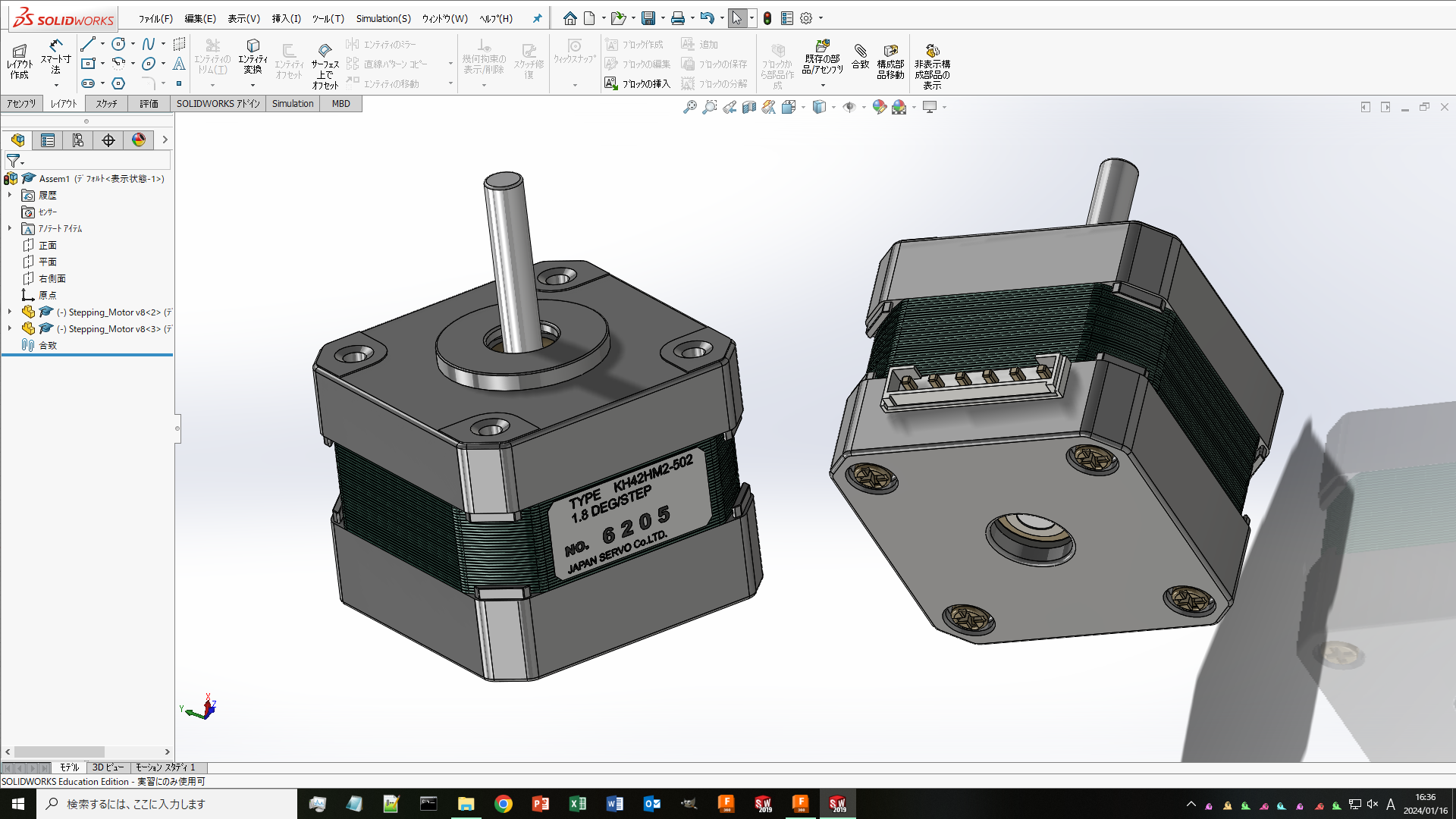This screenshot has height=819, width=1456.
Task: Expand the アノテート アイテム tree node
Action: (x=10, y=228)
